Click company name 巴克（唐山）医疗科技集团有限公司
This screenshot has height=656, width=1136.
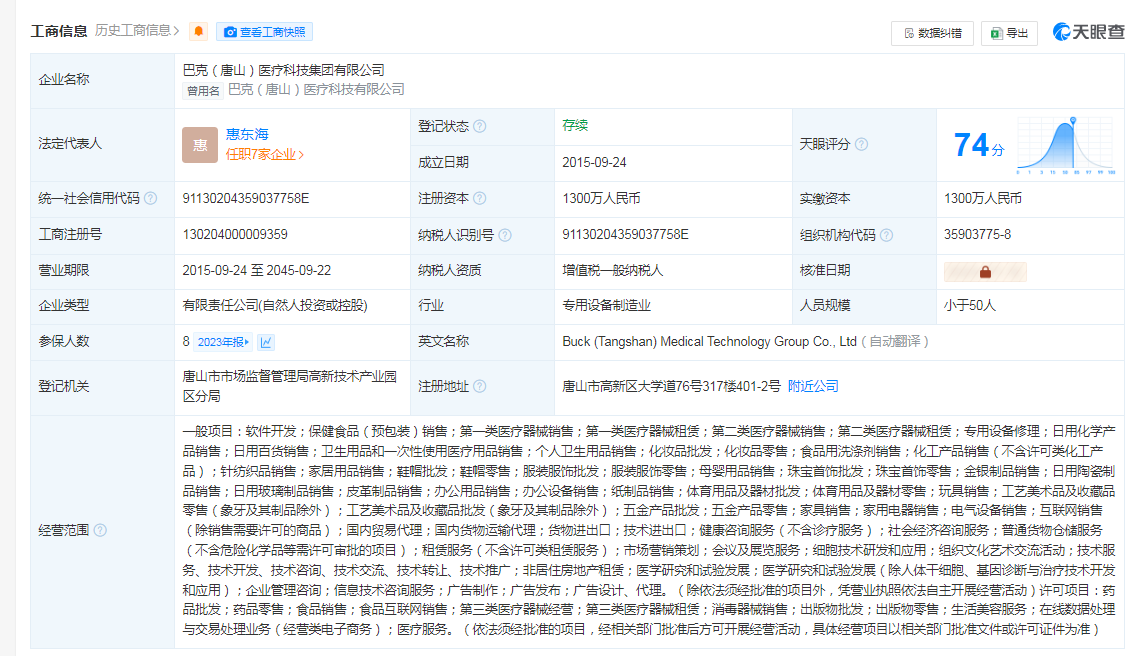[283, 70]
